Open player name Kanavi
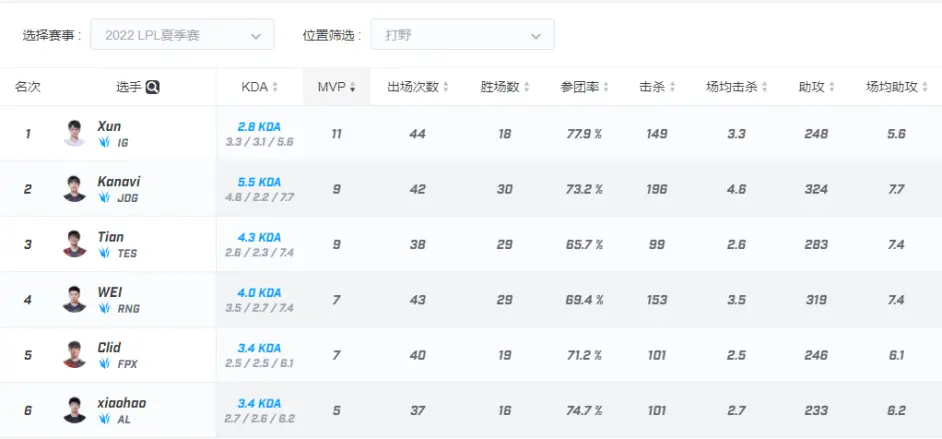 tap(119, 181)
